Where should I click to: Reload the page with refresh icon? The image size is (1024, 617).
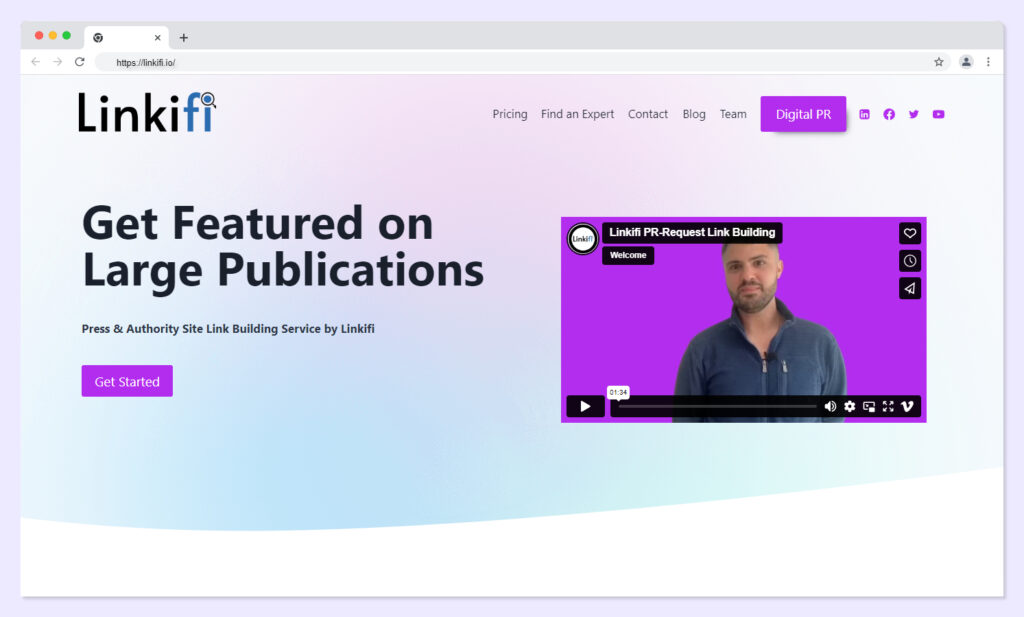tap(80, 61)
